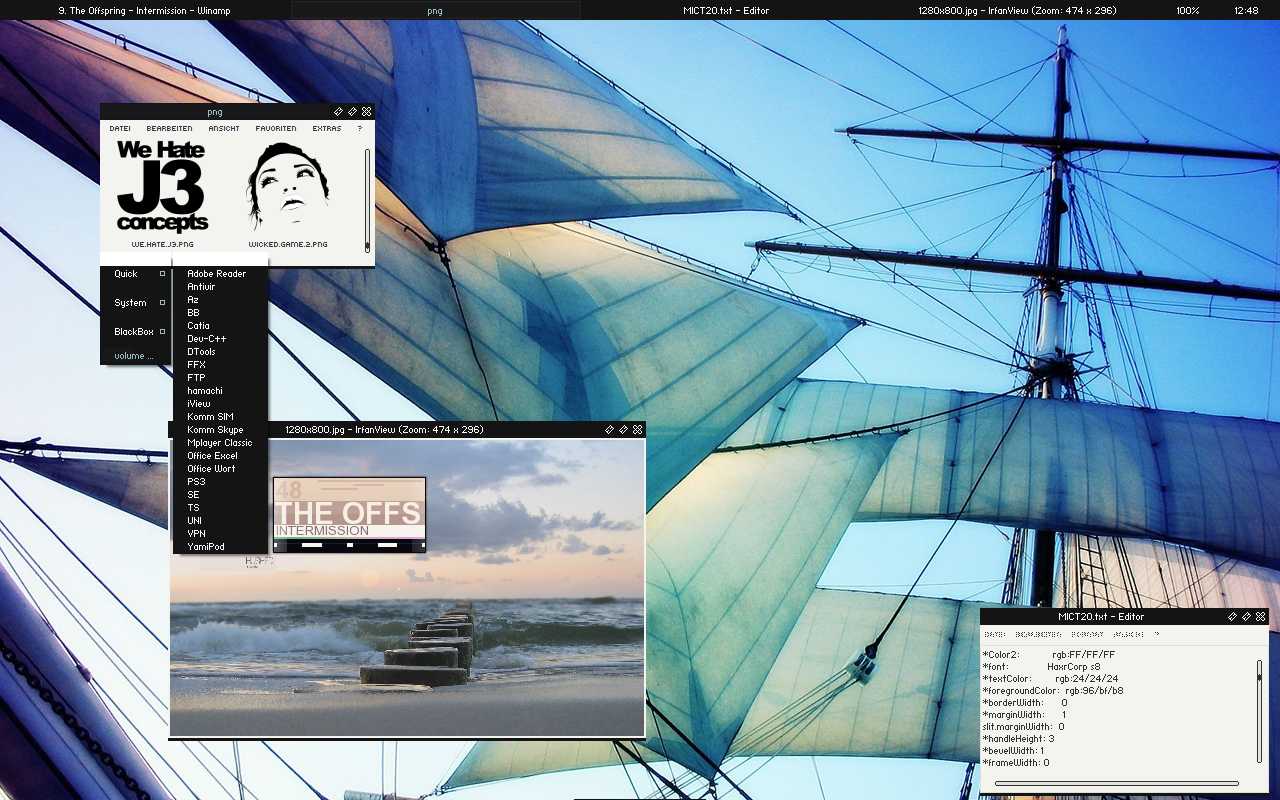
Task: Open the Extras menu in the png window
Action: coord(327,128)
